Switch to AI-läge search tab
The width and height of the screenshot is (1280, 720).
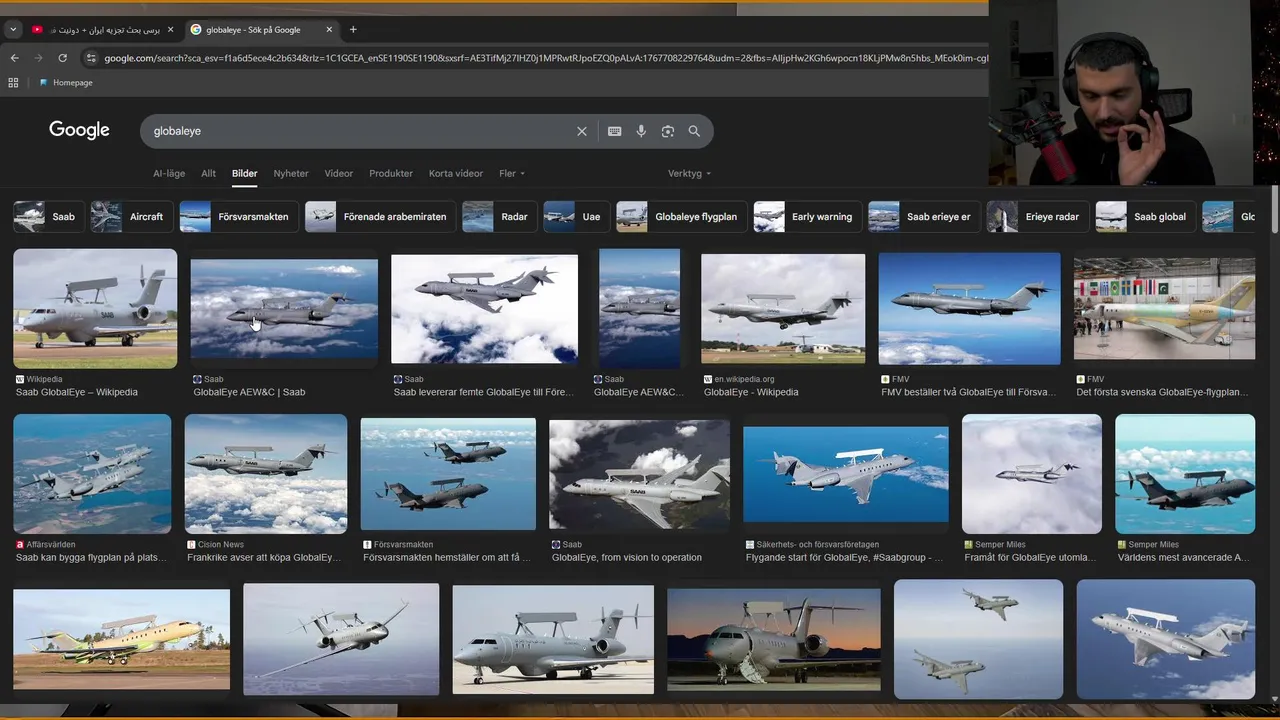pos(169,173)
